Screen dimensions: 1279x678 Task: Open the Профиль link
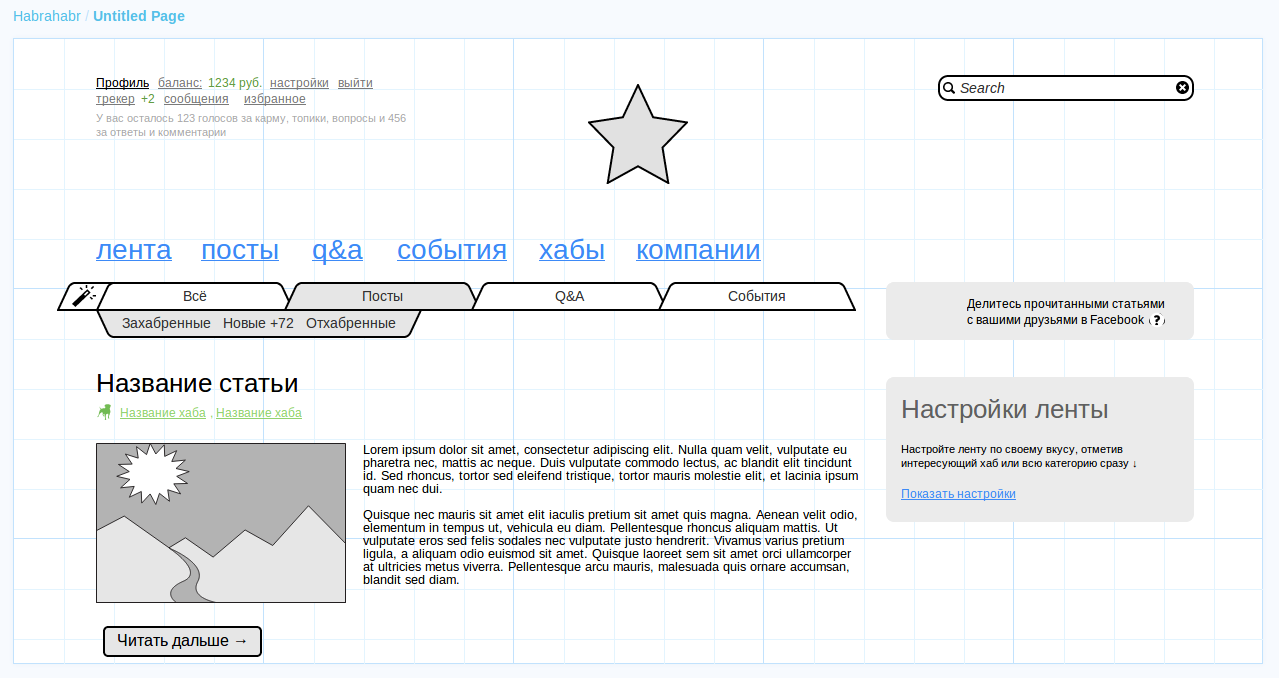(x=121, y=83)
